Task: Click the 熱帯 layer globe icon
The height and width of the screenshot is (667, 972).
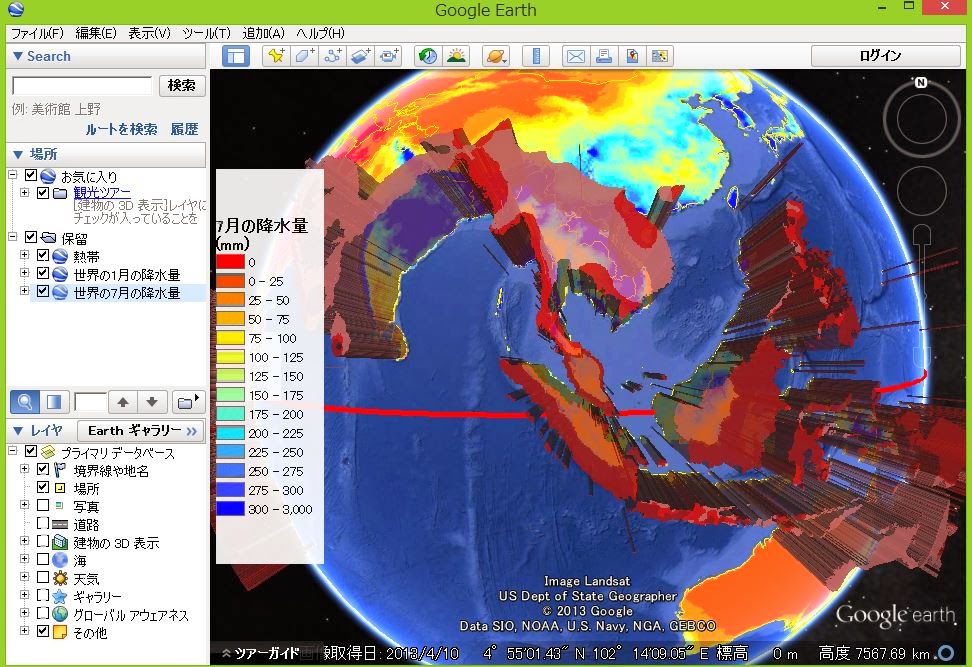Action: [x=60, y=256]
